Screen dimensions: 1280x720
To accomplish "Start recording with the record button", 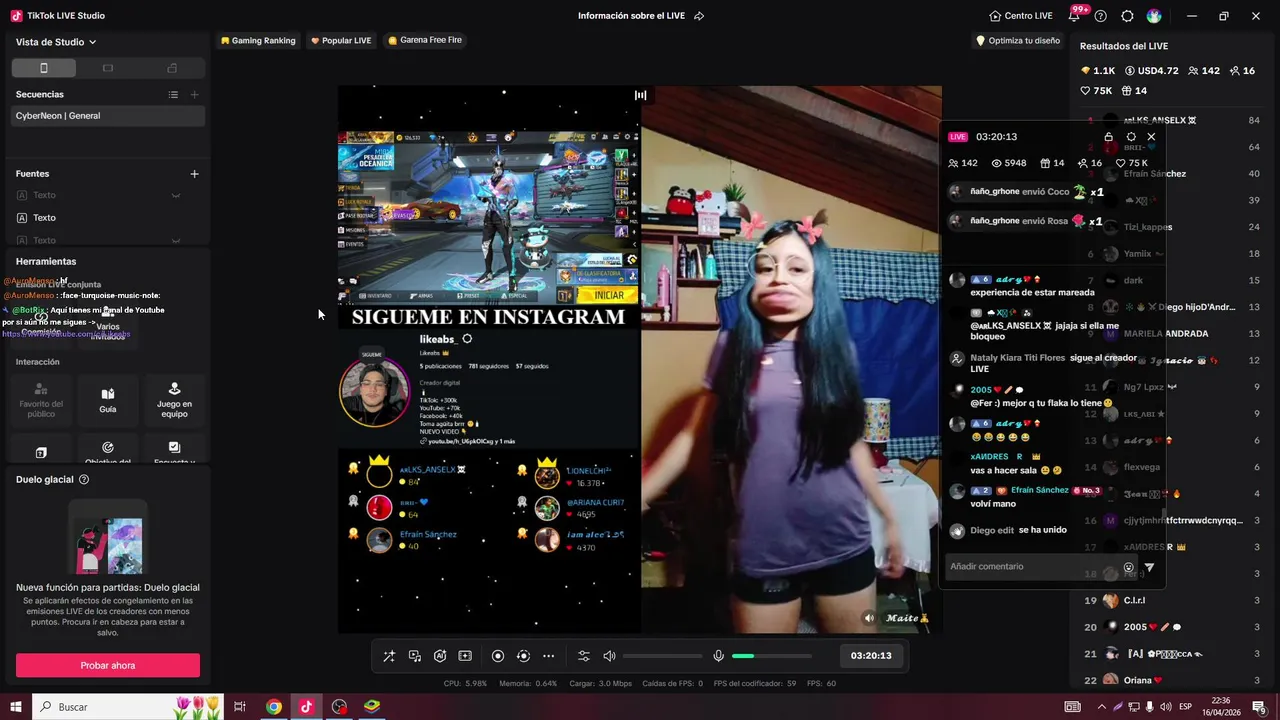I will pos(498,656).
